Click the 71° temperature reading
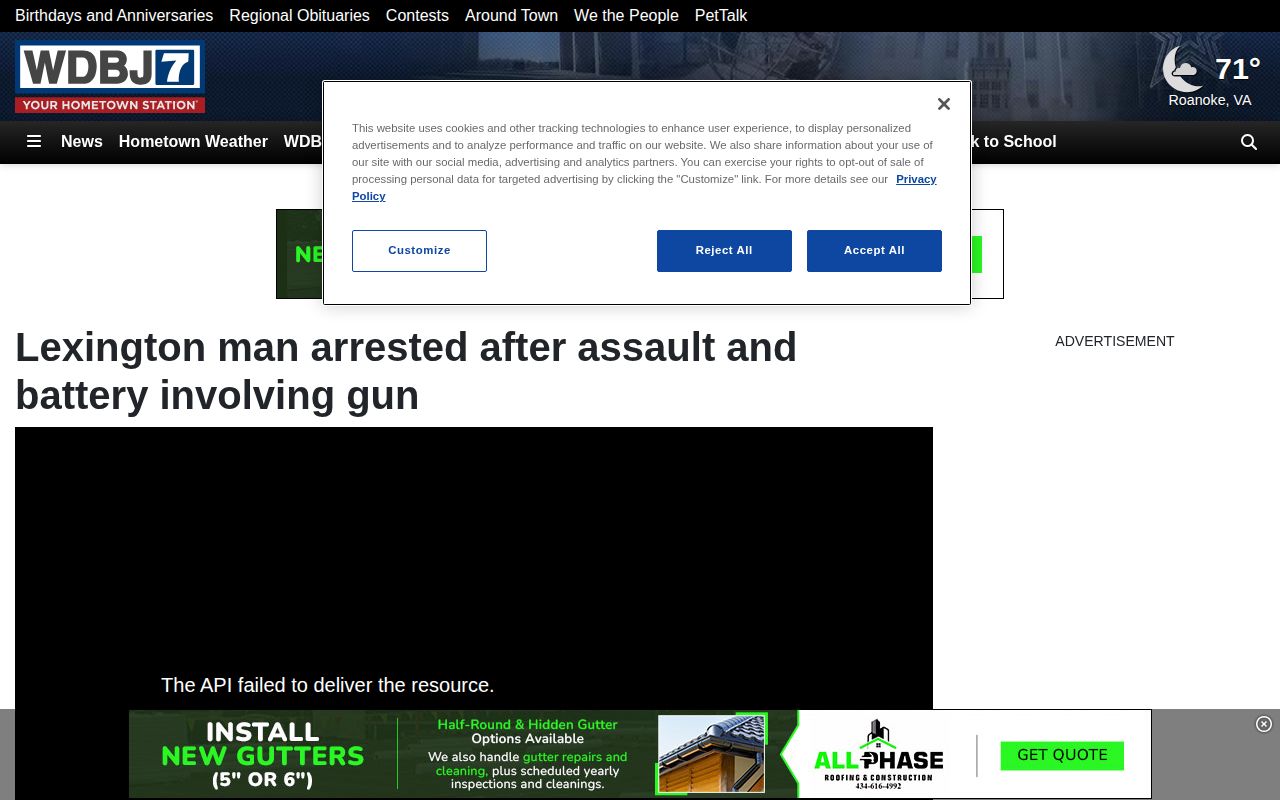Image resolution: width=1280 pixels, height=800 pixels. (x=1237, y=69)
